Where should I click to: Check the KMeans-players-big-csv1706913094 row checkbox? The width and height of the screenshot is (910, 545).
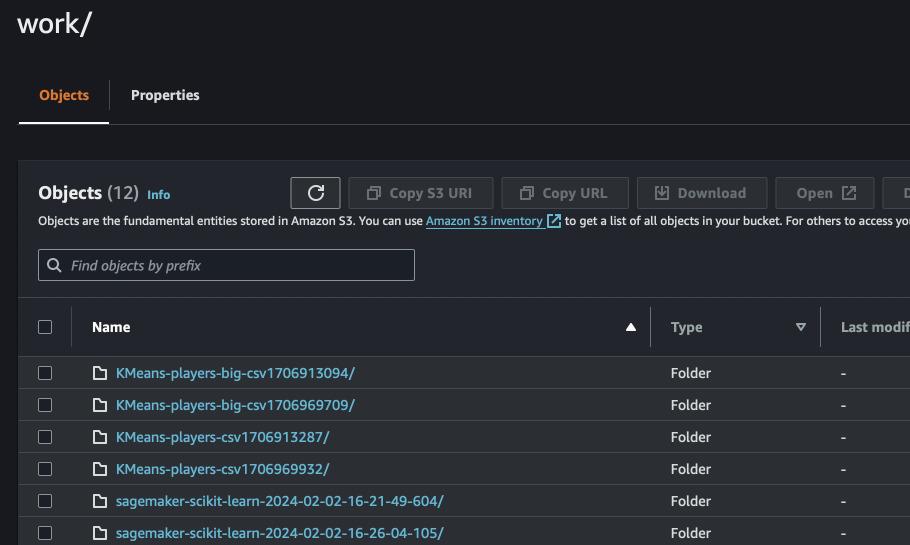pyautogui.click(x=45, y=373)
